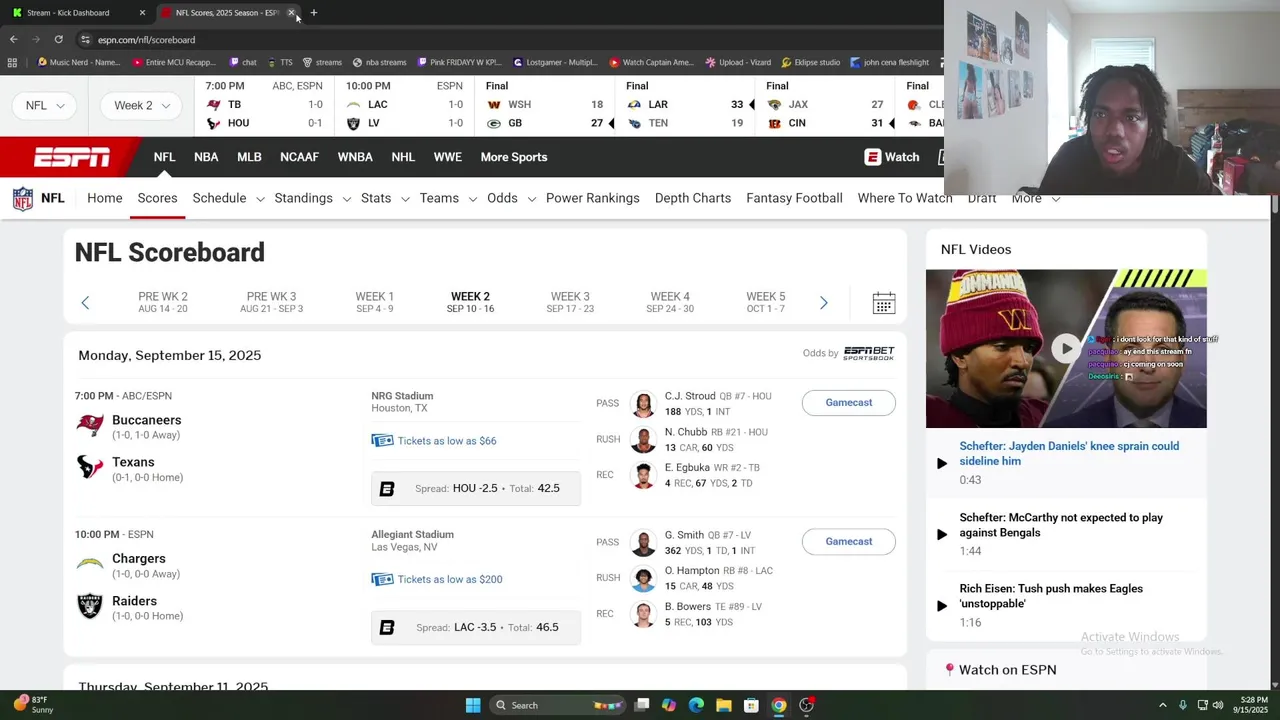
Task: Expand the Schedule submenu chevron
Action: pos(260,199)
